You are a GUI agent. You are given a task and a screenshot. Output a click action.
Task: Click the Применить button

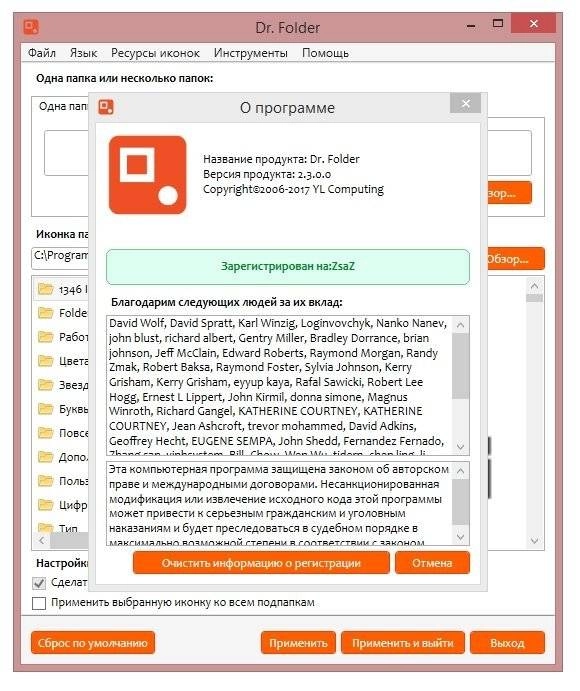tap(298, 643)
